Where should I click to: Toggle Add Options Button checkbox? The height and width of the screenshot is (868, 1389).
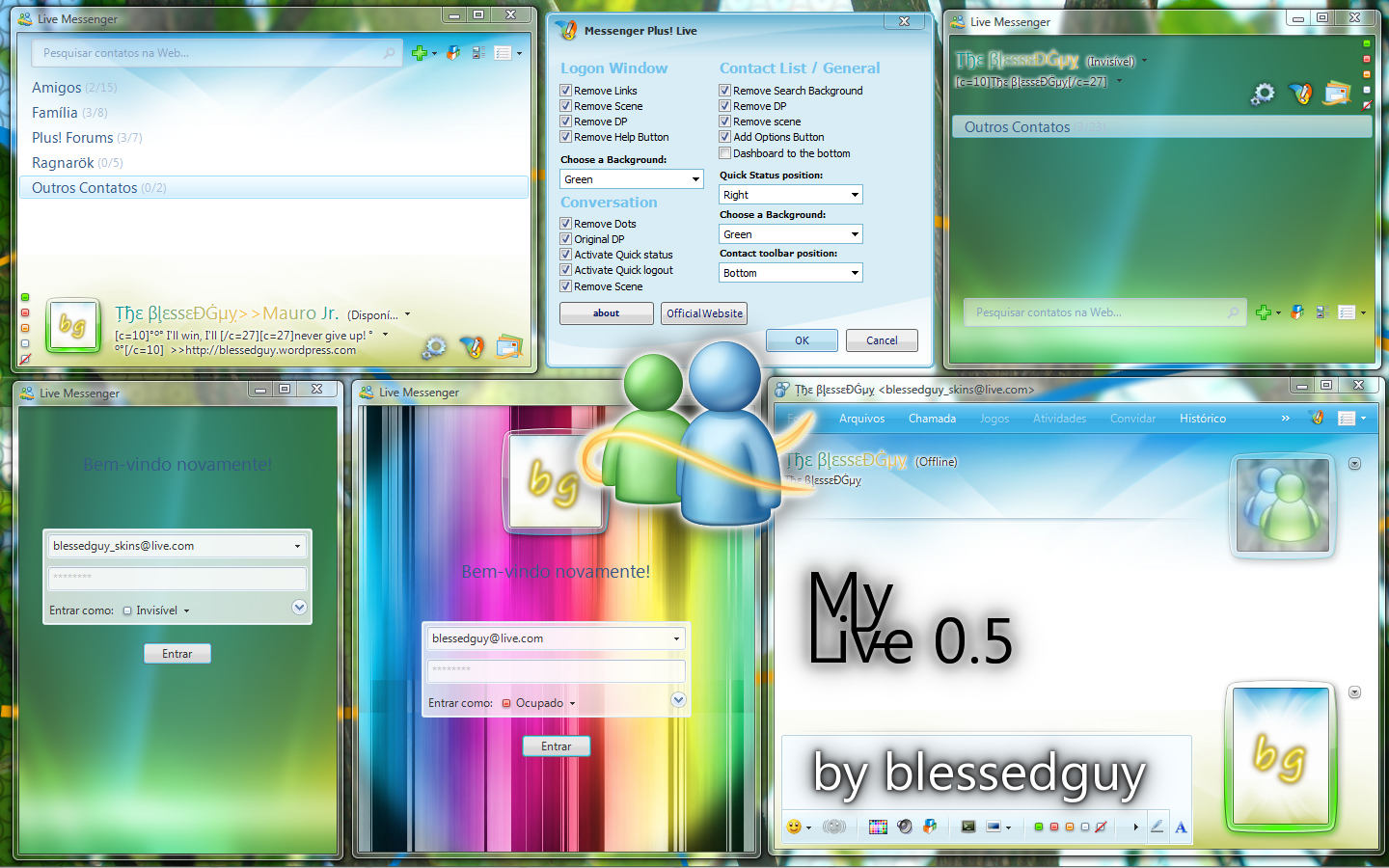pos(724,137)
